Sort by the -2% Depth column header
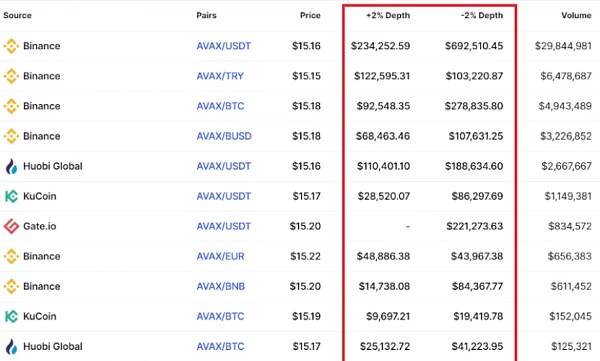The image size is (600, 361). 482,16
